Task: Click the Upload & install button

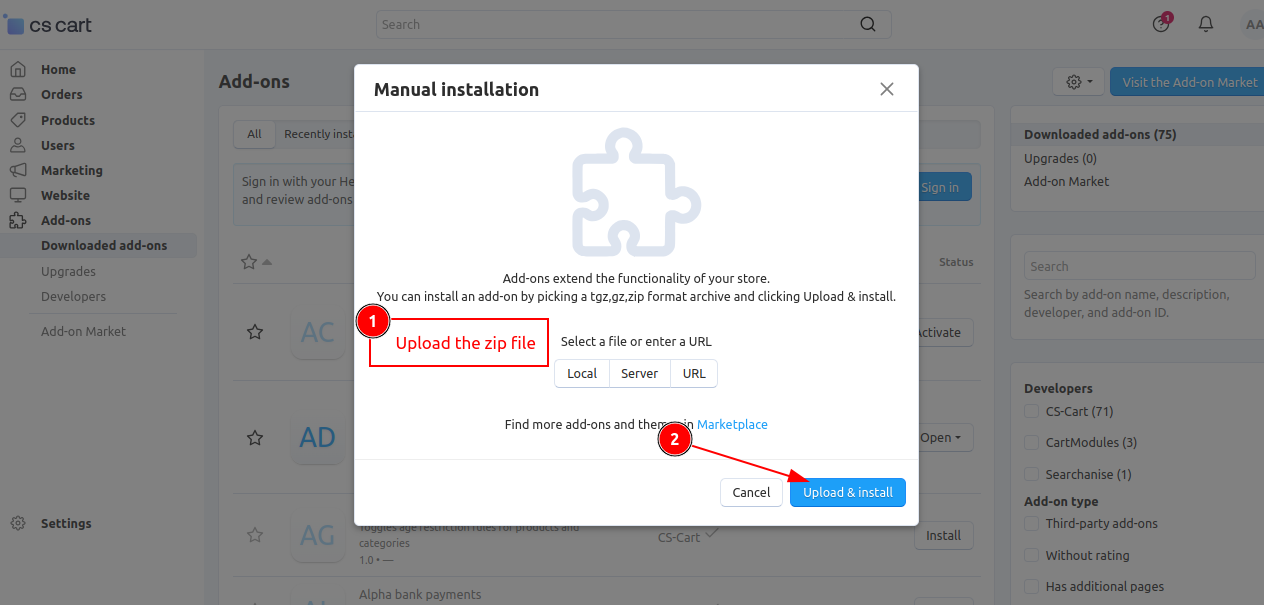Action: pos(847,492)
